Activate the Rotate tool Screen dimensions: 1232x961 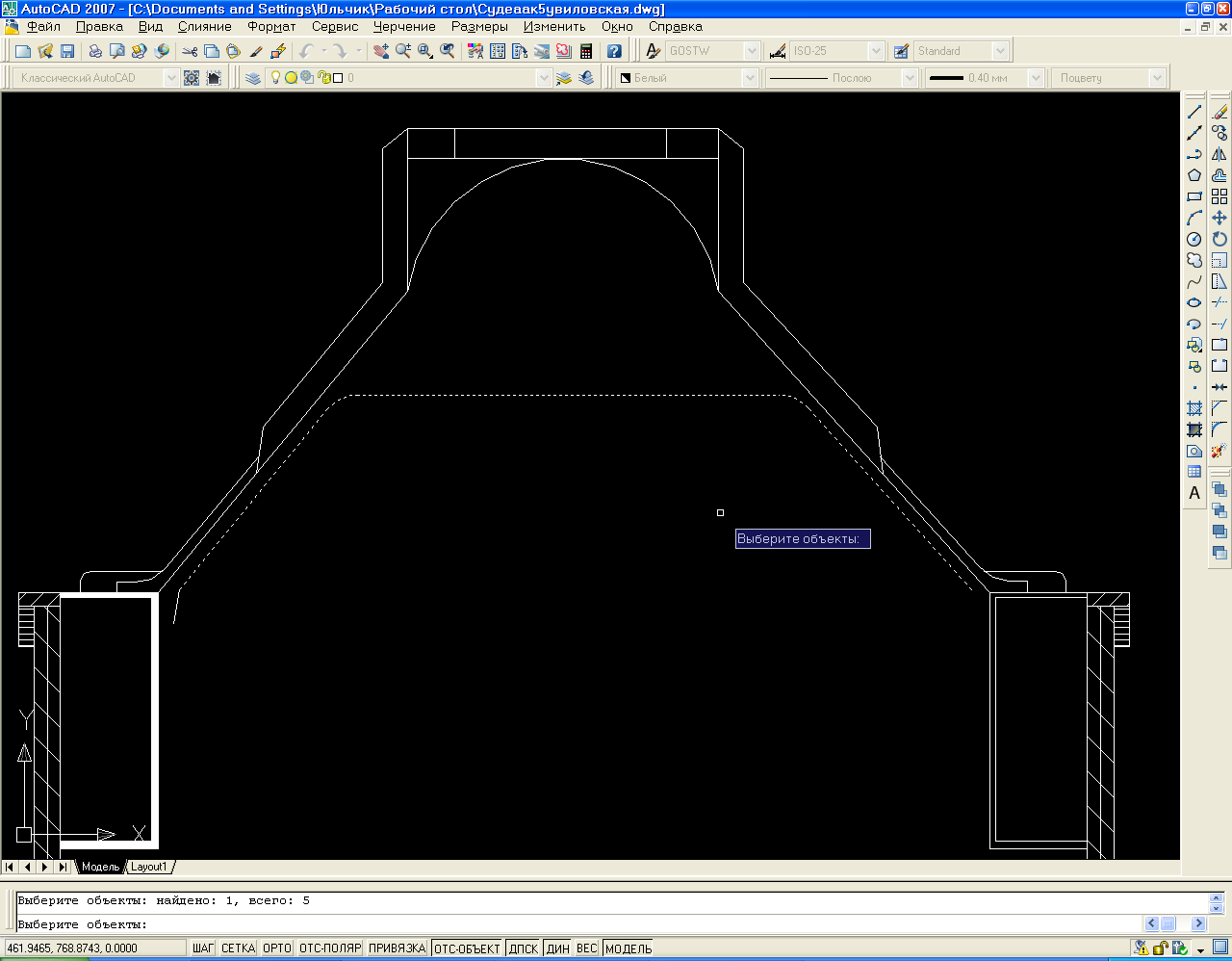[x=1219, y=239]
